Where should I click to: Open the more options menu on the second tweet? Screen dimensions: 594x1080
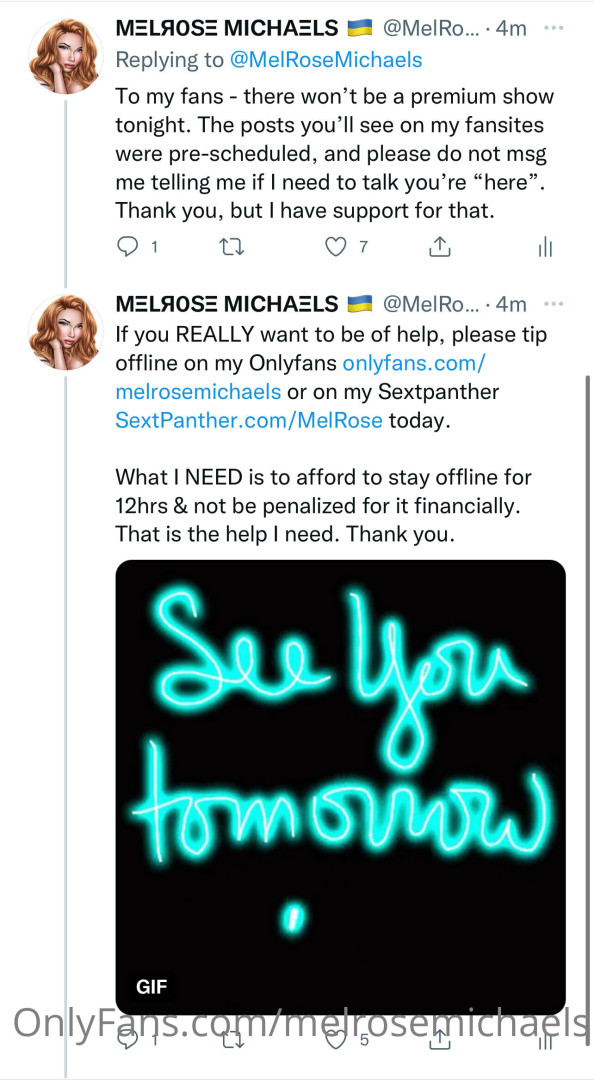pos(554,303)
